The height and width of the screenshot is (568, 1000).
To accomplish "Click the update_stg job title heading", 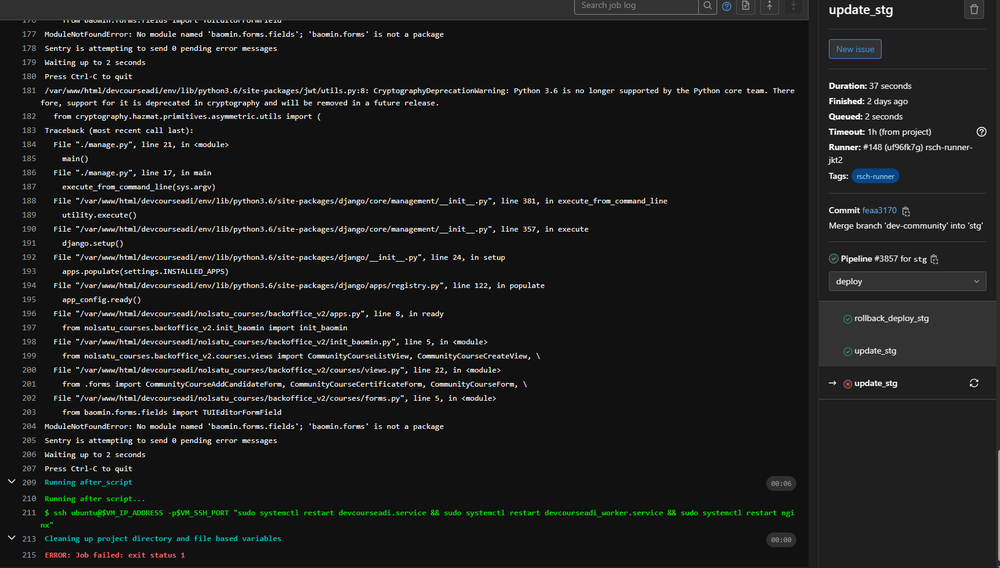I will tap(860, 10).
